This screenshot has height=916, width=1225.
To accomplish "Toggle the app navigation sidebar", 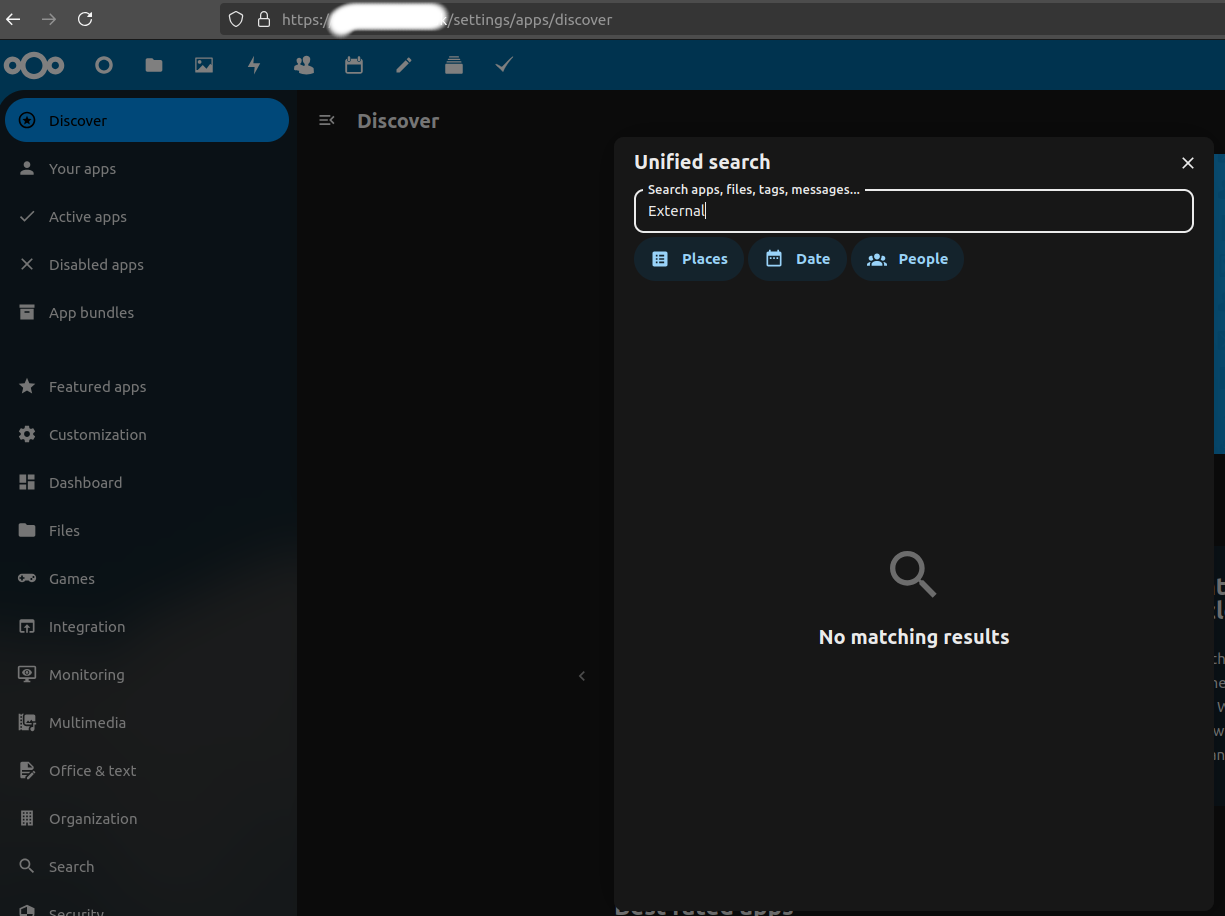I will click(326, 121).
